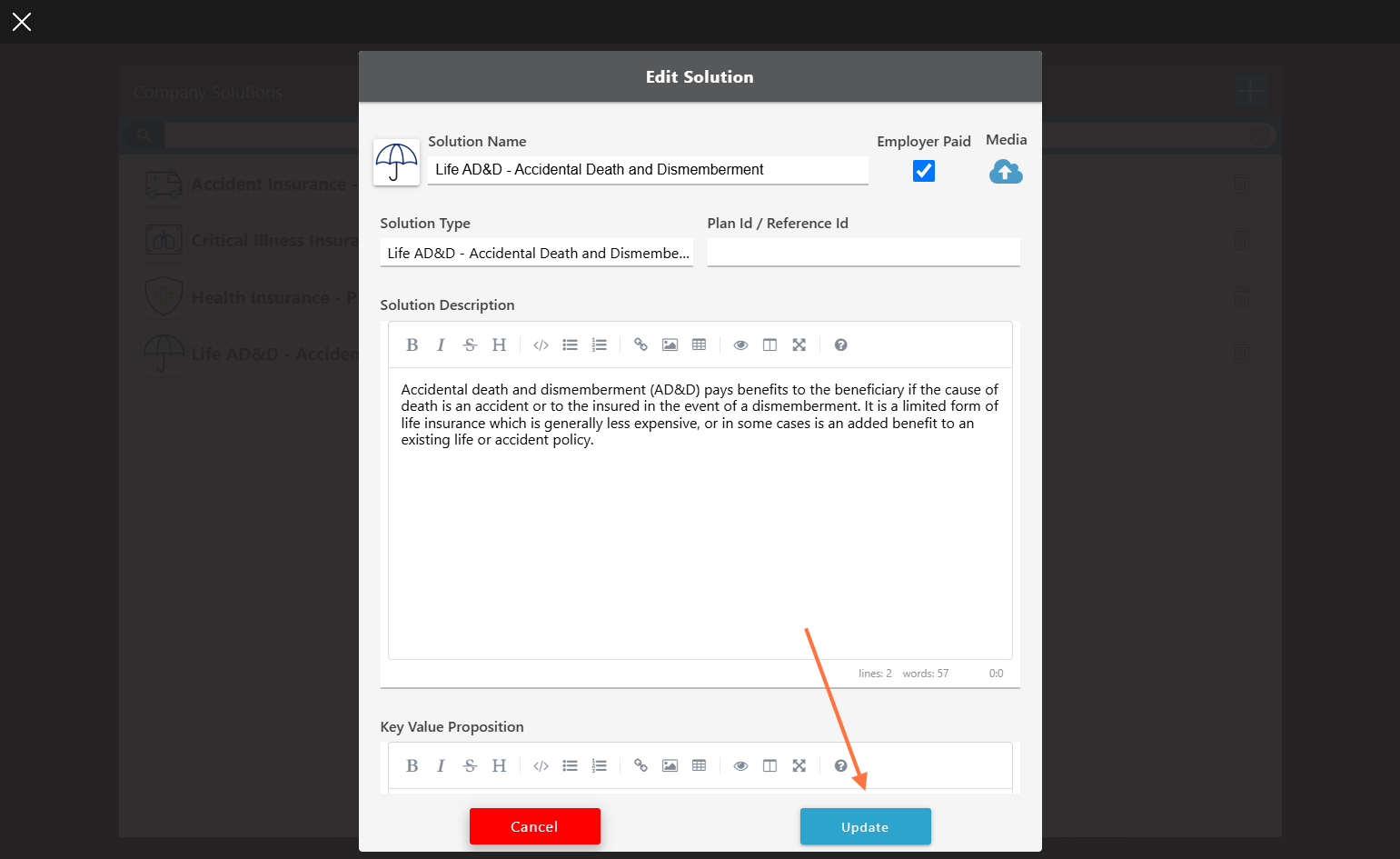Toggle bold in Key Value Proposition toolbar
Viewport: 1400px width, 859px height.
pos(412,765)
